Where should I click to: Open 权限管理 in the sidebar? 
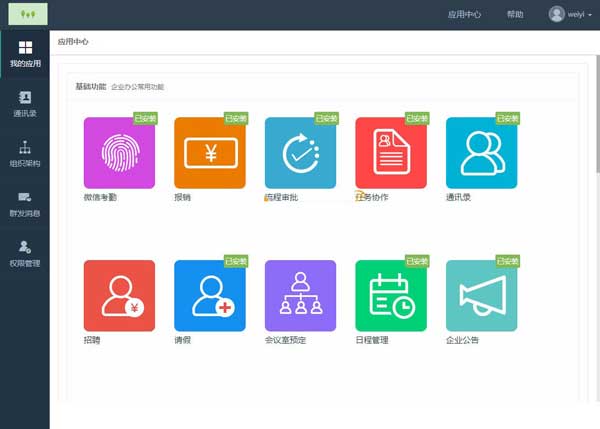click(25, 254)
